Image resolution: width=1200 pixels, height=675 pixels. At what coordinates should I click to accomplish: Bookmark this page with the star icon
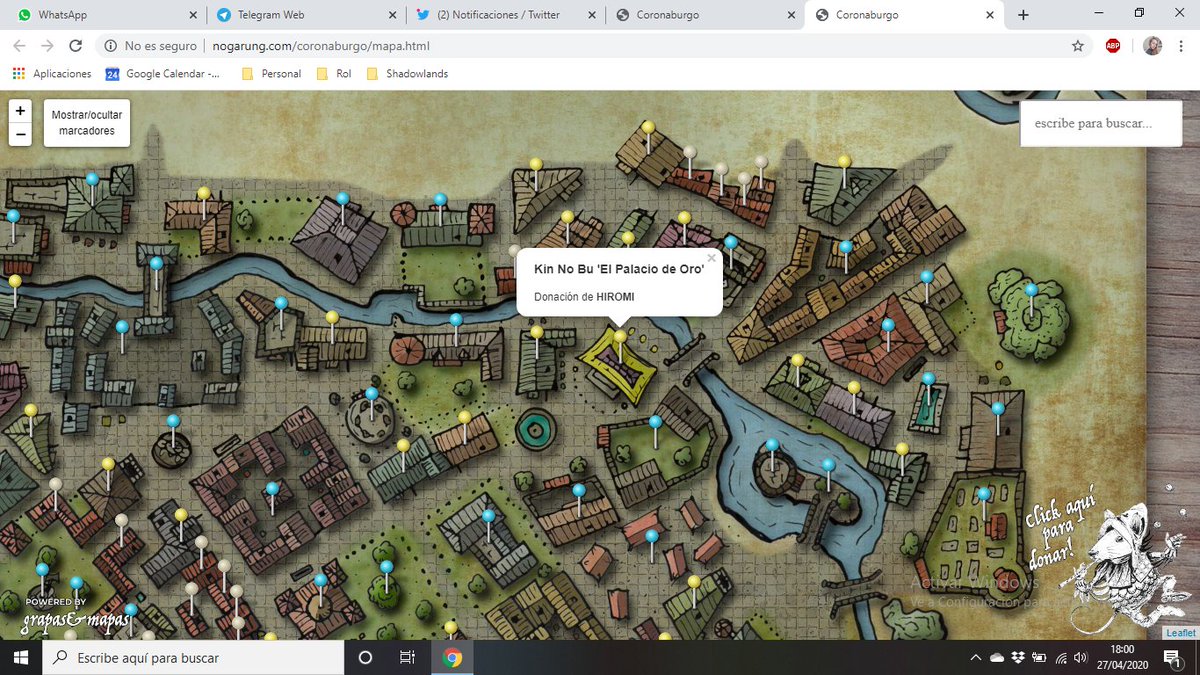click(x=1077, y=46)
